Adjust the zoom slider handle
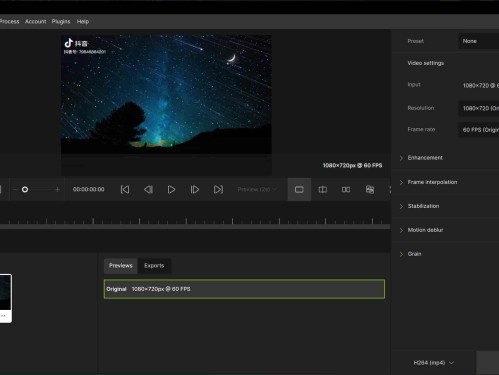Screen dimensions: 499x375 pyautogui.click(x=25, y=189)
